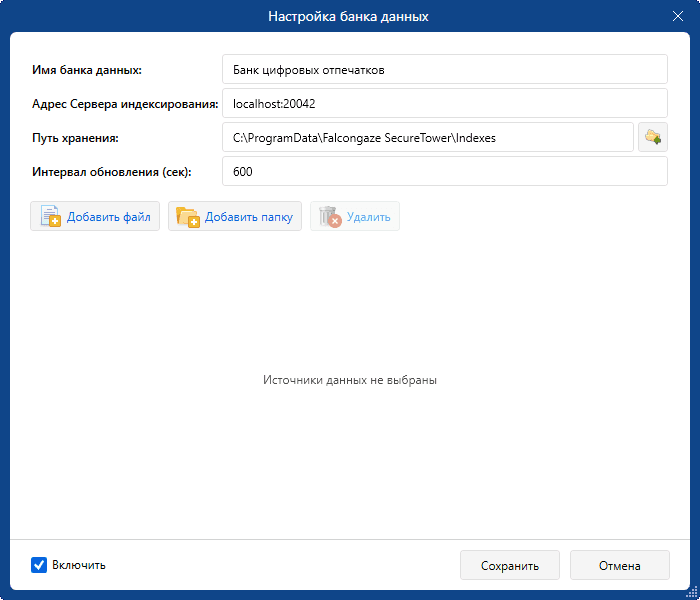Click the document icon on Добавить файл

tap(50, 216)
